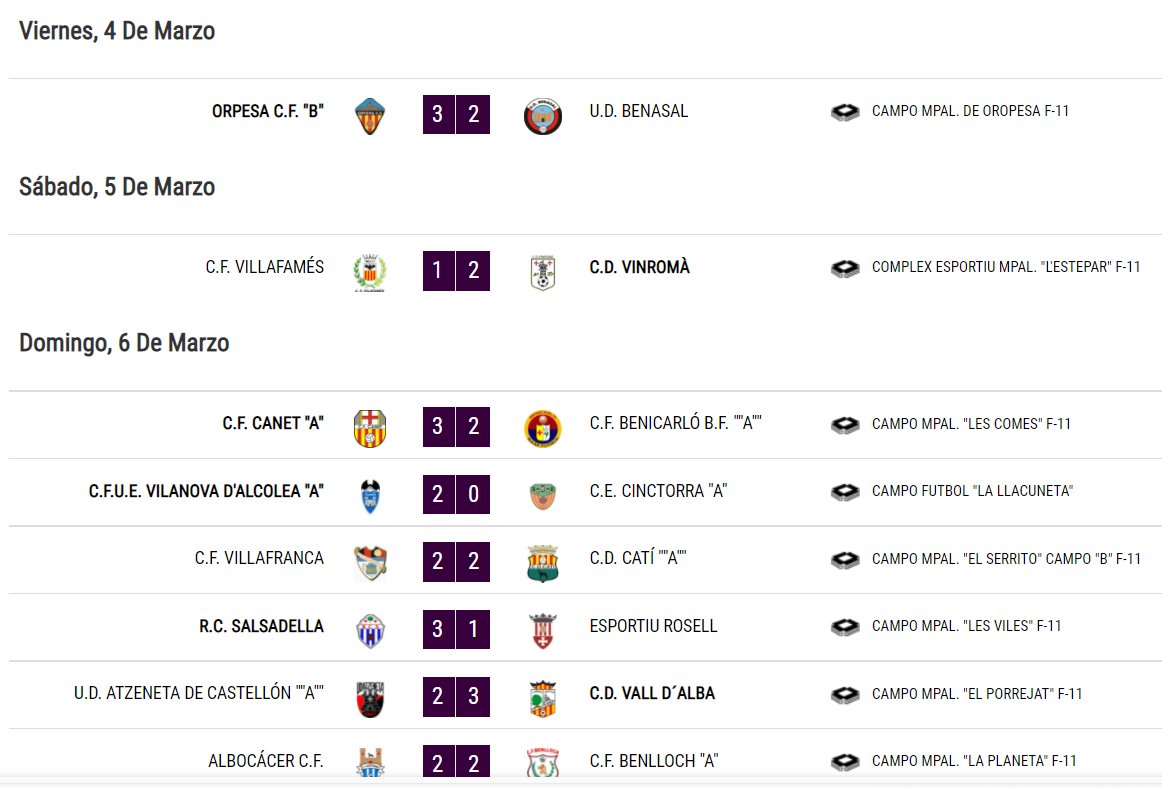Click stadium icon beside Campo Mpal. de Oropesa
Viewport: 1162px width, 788px height.
coord(845,112)
